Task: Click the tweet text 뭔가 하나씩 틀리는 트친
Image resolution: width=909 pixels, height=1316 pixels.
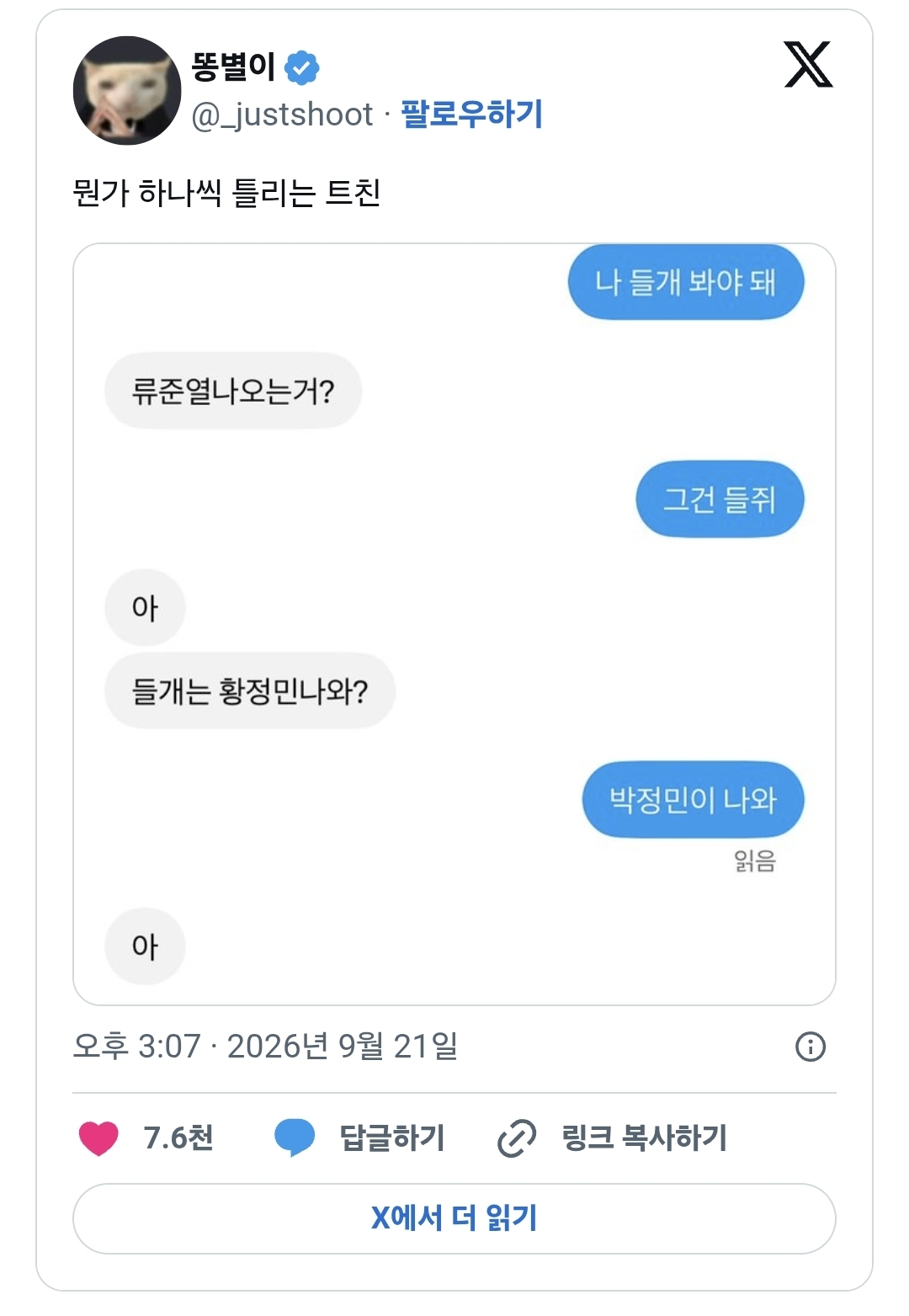Action: point(227,193)
